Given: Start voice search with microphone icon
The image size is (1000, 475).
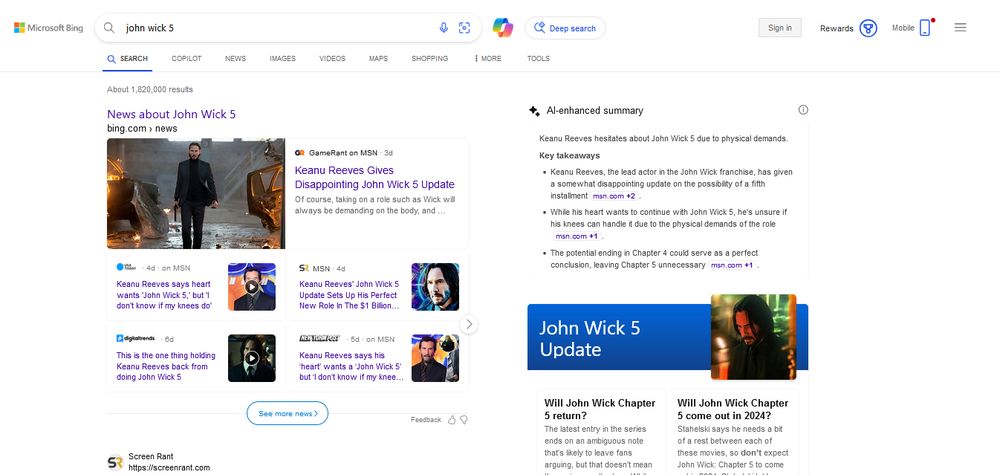Looking at the screenshot, I should 444,28.
